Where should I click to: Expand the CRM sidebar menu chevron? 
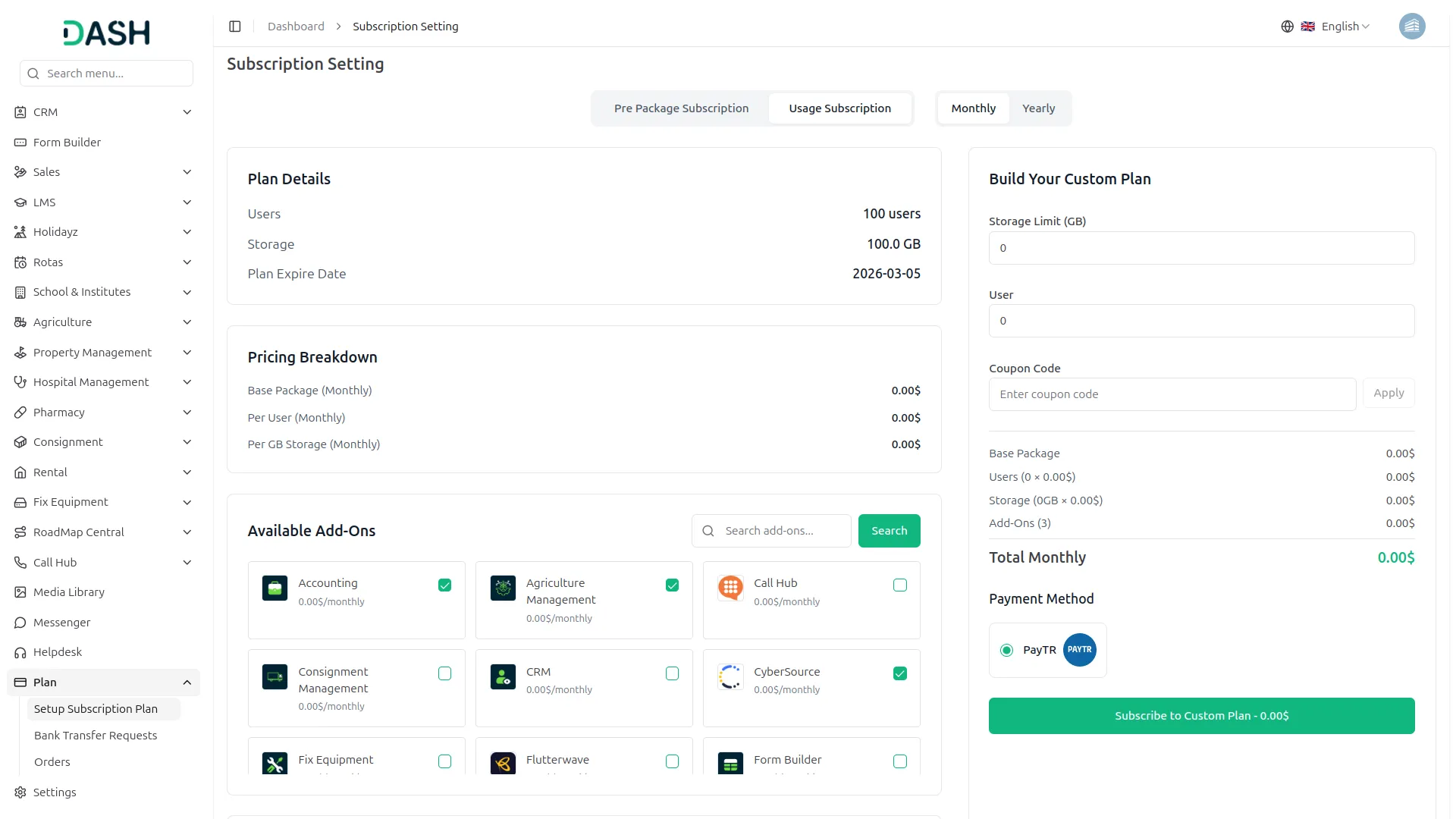tap(187, 112)
